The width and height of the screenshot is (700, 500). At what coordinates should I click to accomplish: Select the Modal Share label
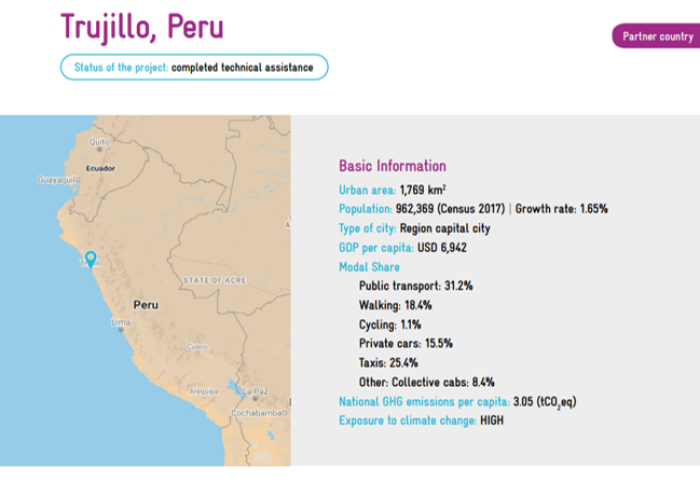pyautogui.click(x=369, y=267)
